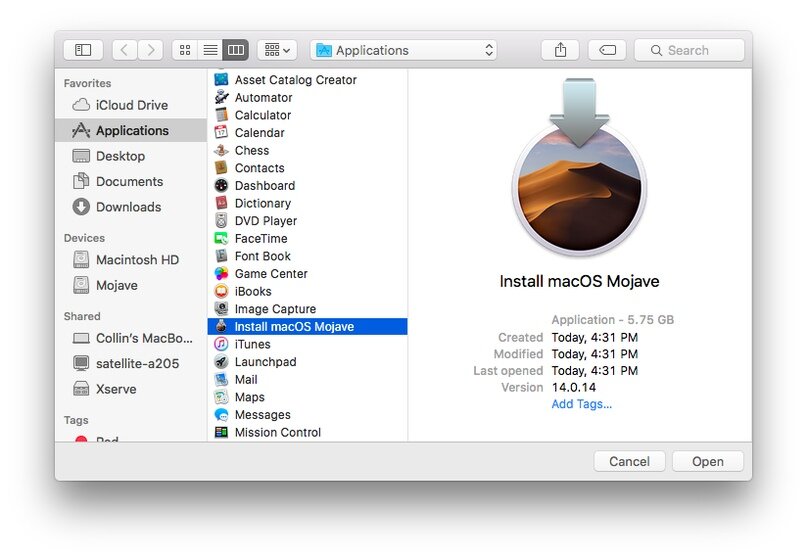Viewport: 807px width, 559px height.
Task: Click the Add Tags… link
Action: 582,404
